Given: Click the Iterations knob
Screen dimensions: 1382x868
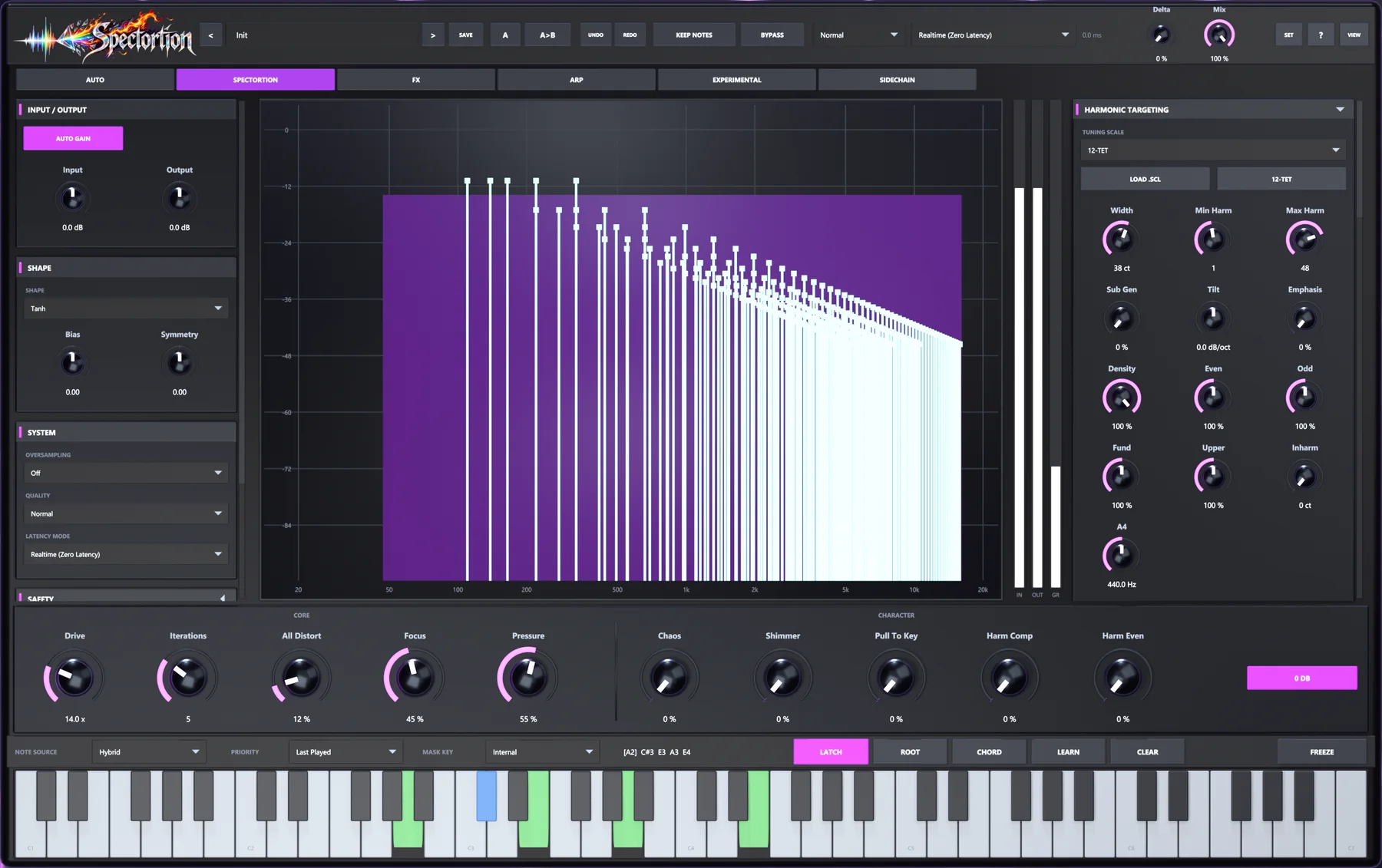Looking at the screenshot, I should click(187, 678).
